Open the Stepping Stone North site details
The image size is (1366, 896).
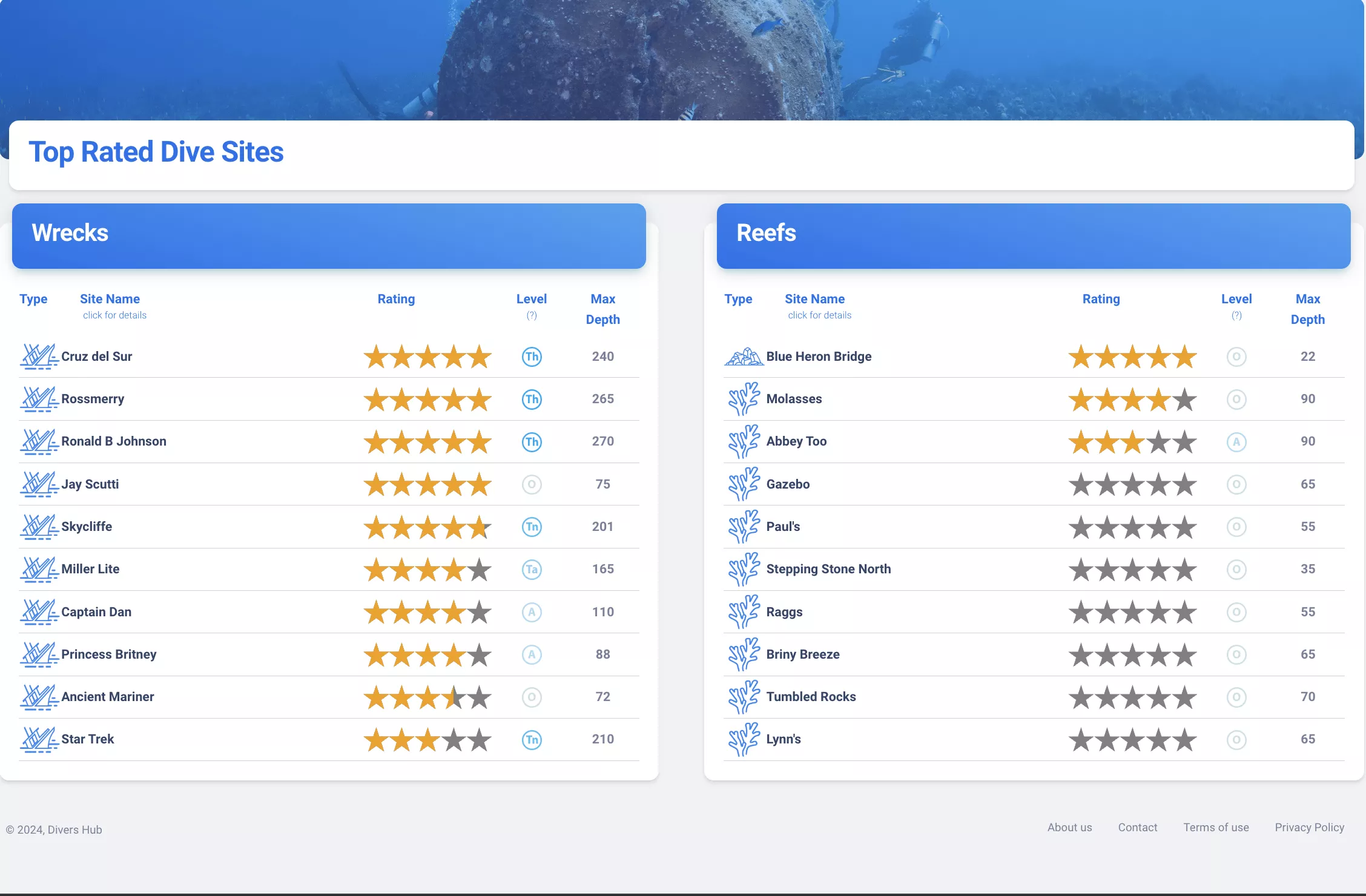coord(828,569)
